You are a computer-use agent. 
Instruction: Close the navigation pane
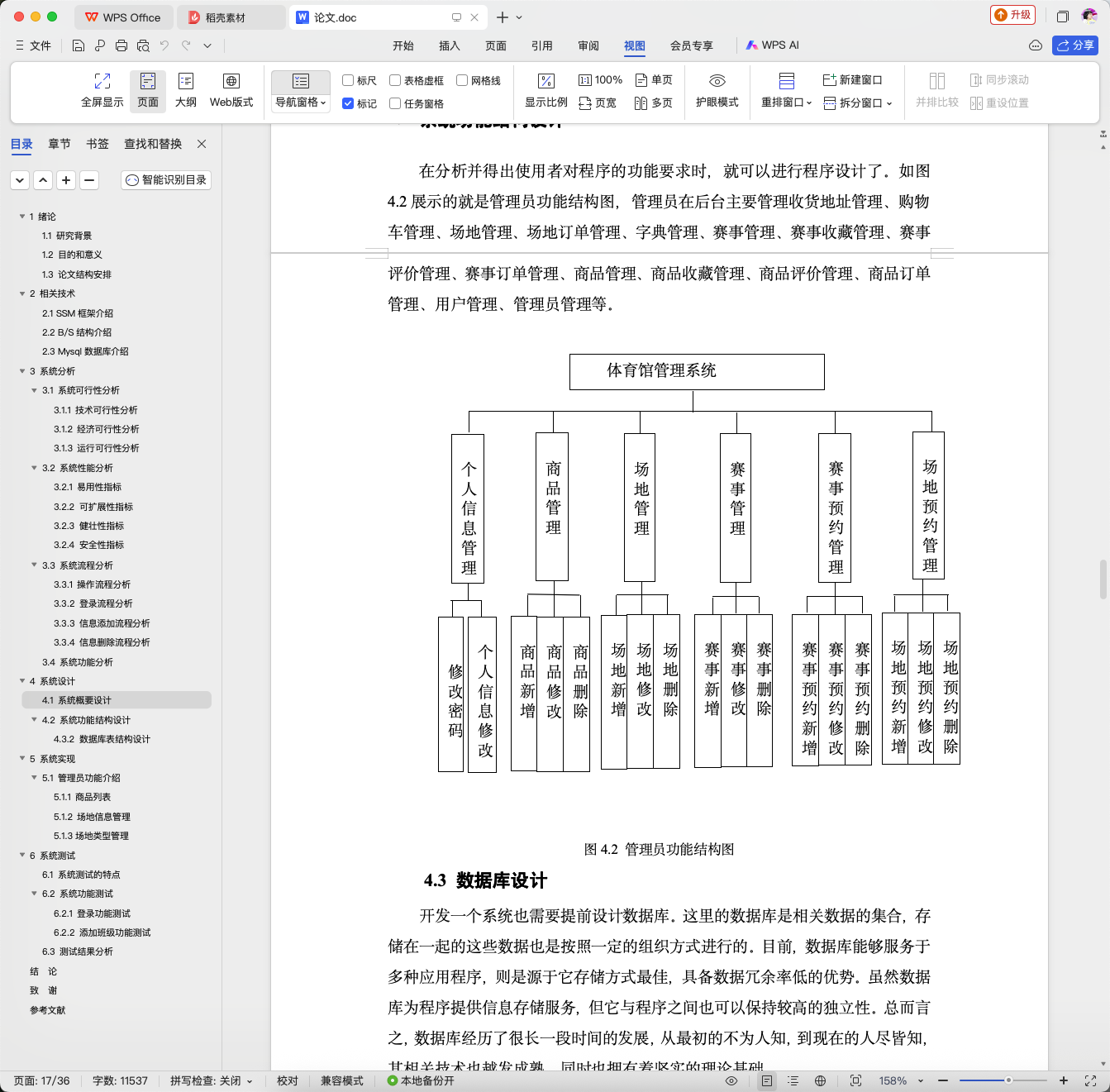[x=202, y=144]
